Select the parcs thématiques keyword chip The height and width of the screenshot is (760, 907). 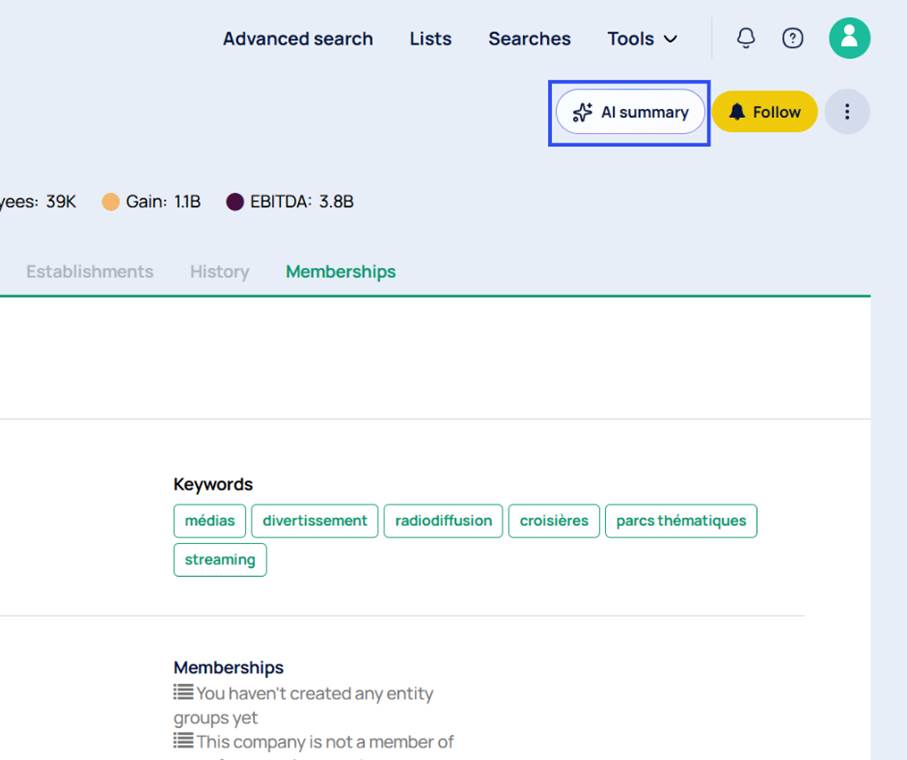[681, 521]
